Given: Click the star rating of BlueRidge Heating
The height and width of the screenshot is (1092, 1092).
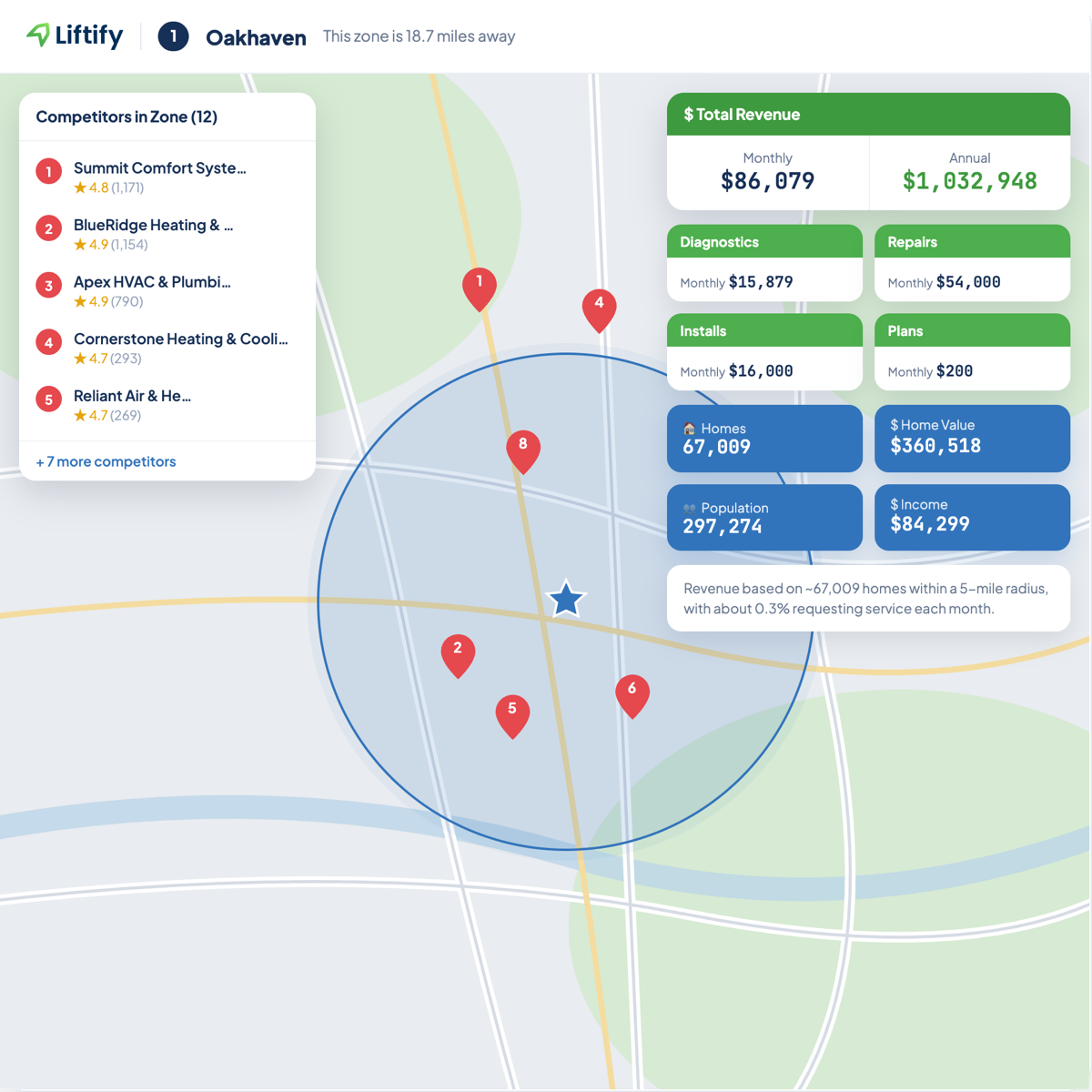Looking at the screenshot, I should (91, 245).
